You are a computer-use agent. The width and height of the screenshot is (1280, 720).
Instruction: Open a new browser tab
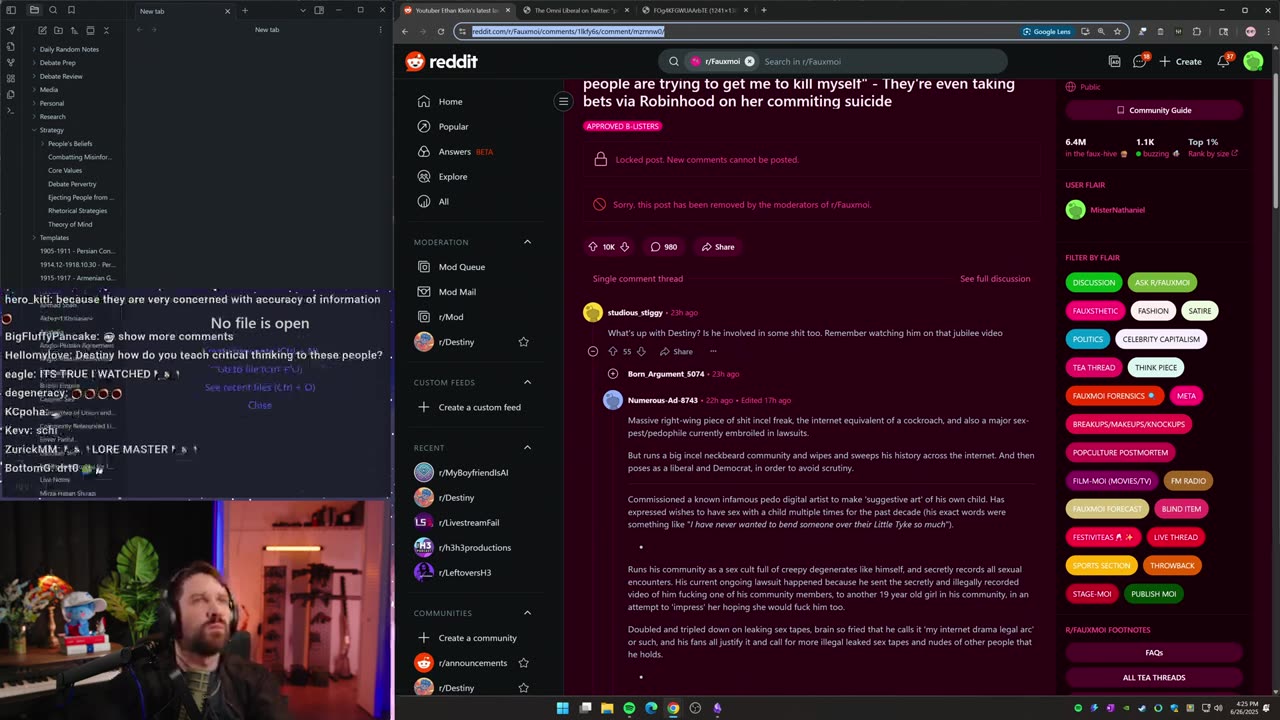click(763, 10)
